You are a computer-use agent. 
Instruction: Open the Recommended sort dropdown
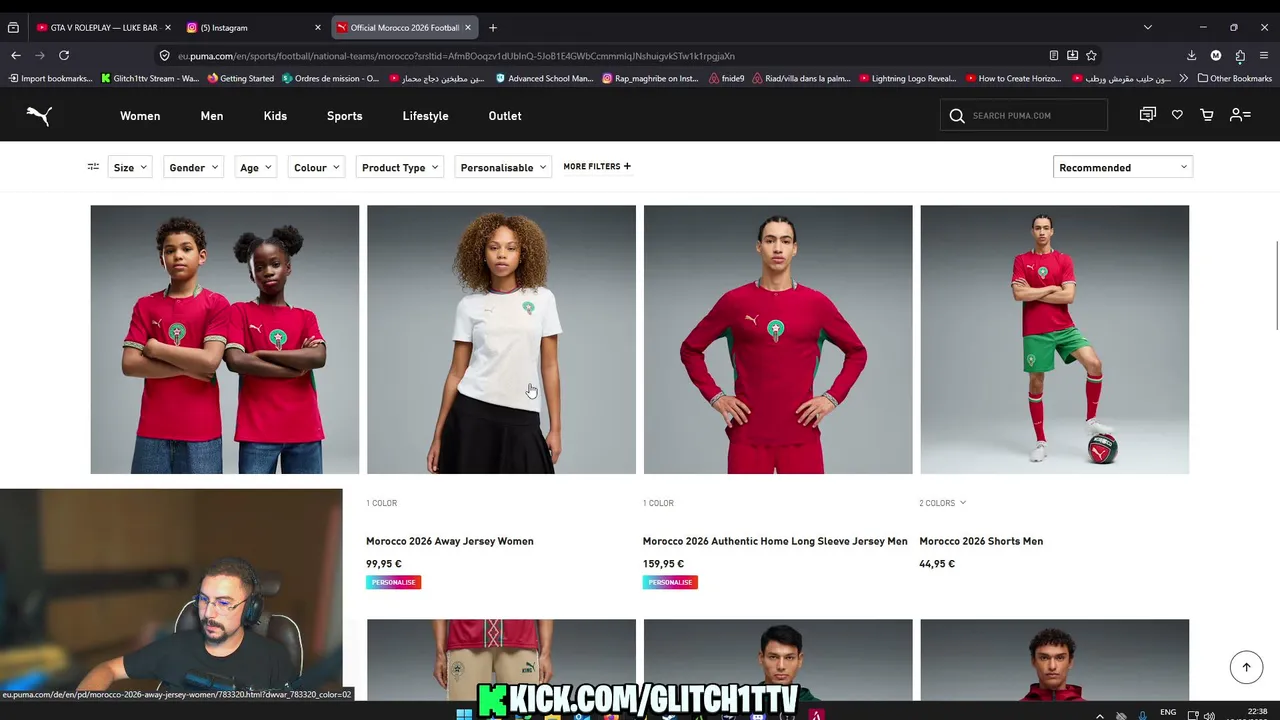[1122, 167]
